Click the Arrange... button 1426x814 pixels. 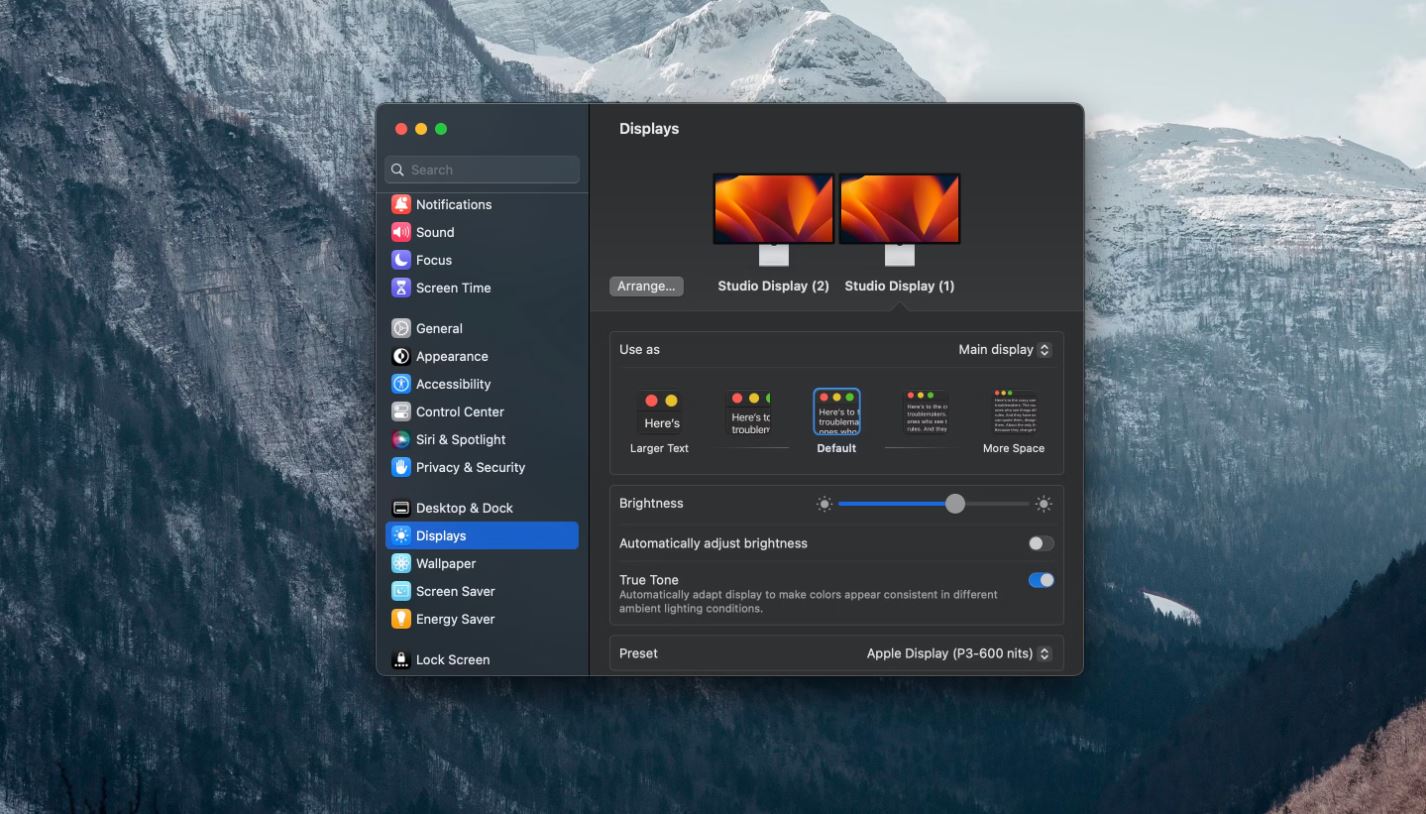click(646, 286)
